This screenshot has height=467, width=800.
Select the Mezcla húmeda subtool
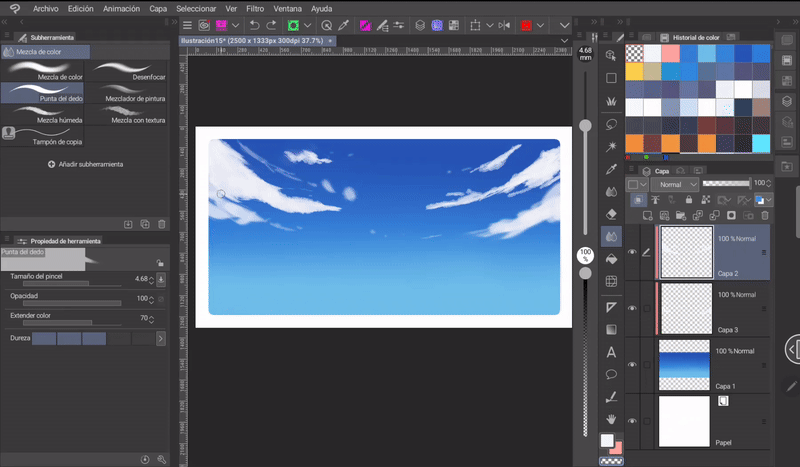click(43, 114)
